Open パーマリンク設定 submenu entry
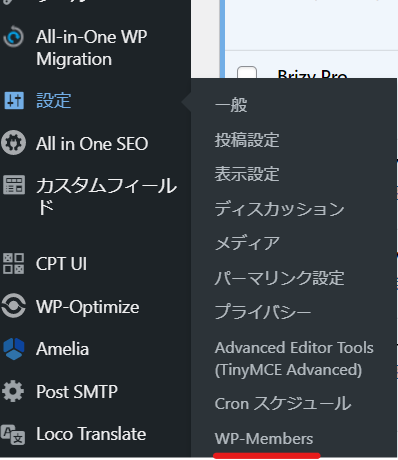This screenshot has width=398, height=460. [x=279, y=278]
